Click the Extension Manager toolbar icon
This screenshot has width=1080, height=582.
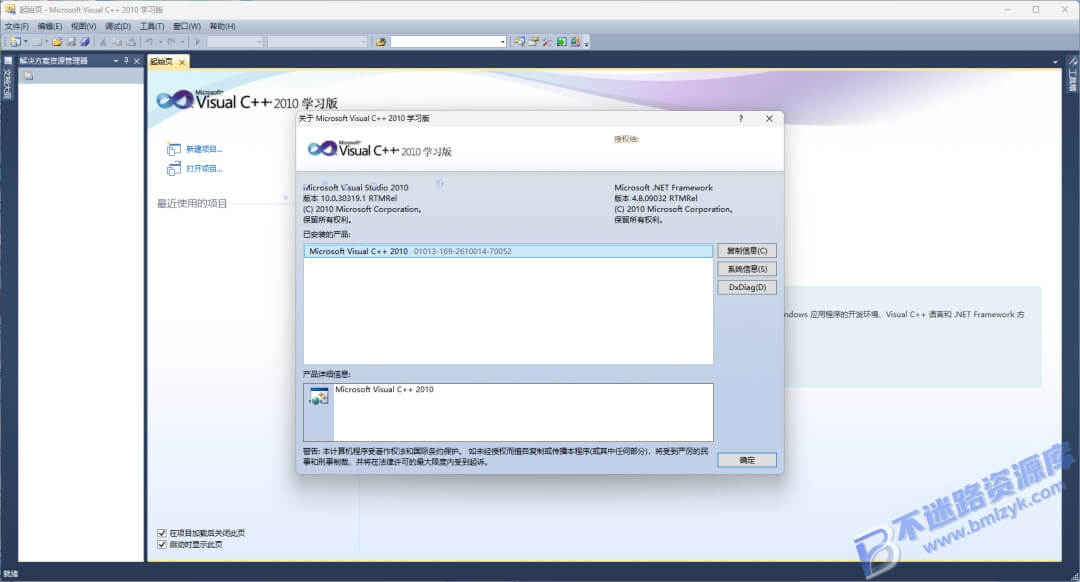[x=575, y=42]
